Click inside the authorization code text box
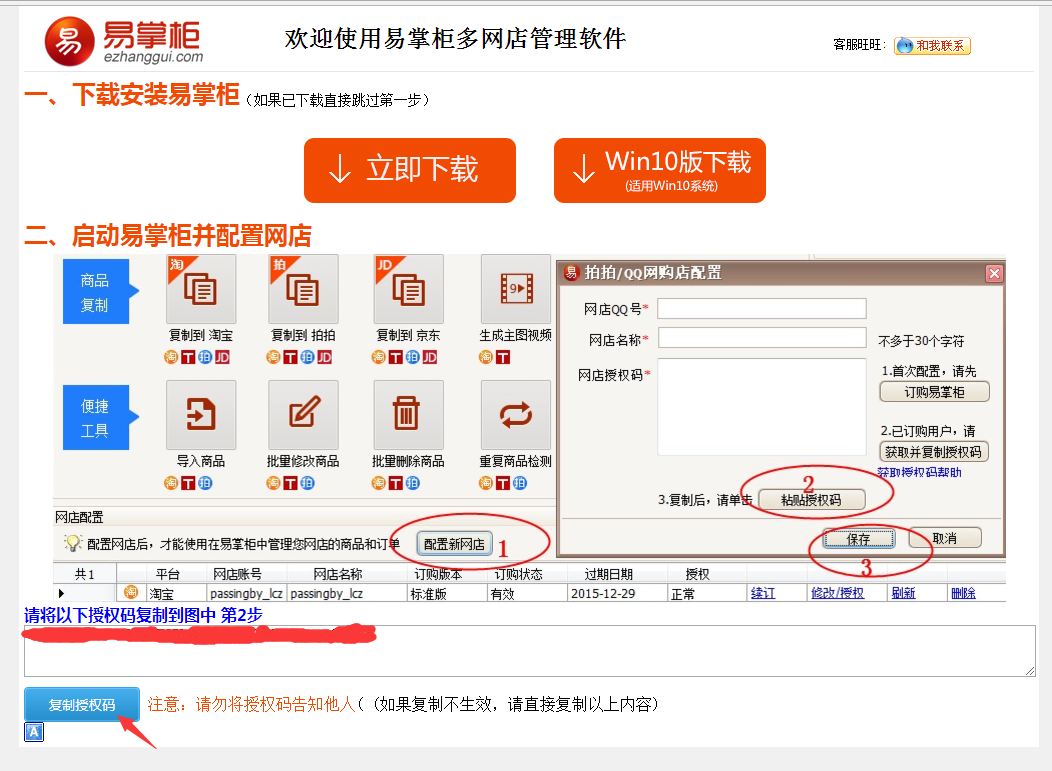Viewport: 1052px width, 771px height. 529,651
